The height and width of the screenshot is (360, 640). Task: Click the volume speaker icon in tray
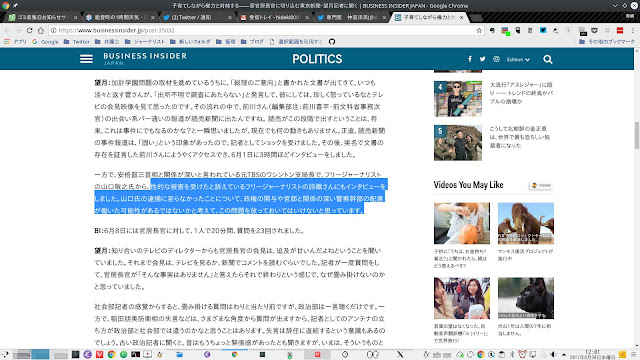point(553,354)
